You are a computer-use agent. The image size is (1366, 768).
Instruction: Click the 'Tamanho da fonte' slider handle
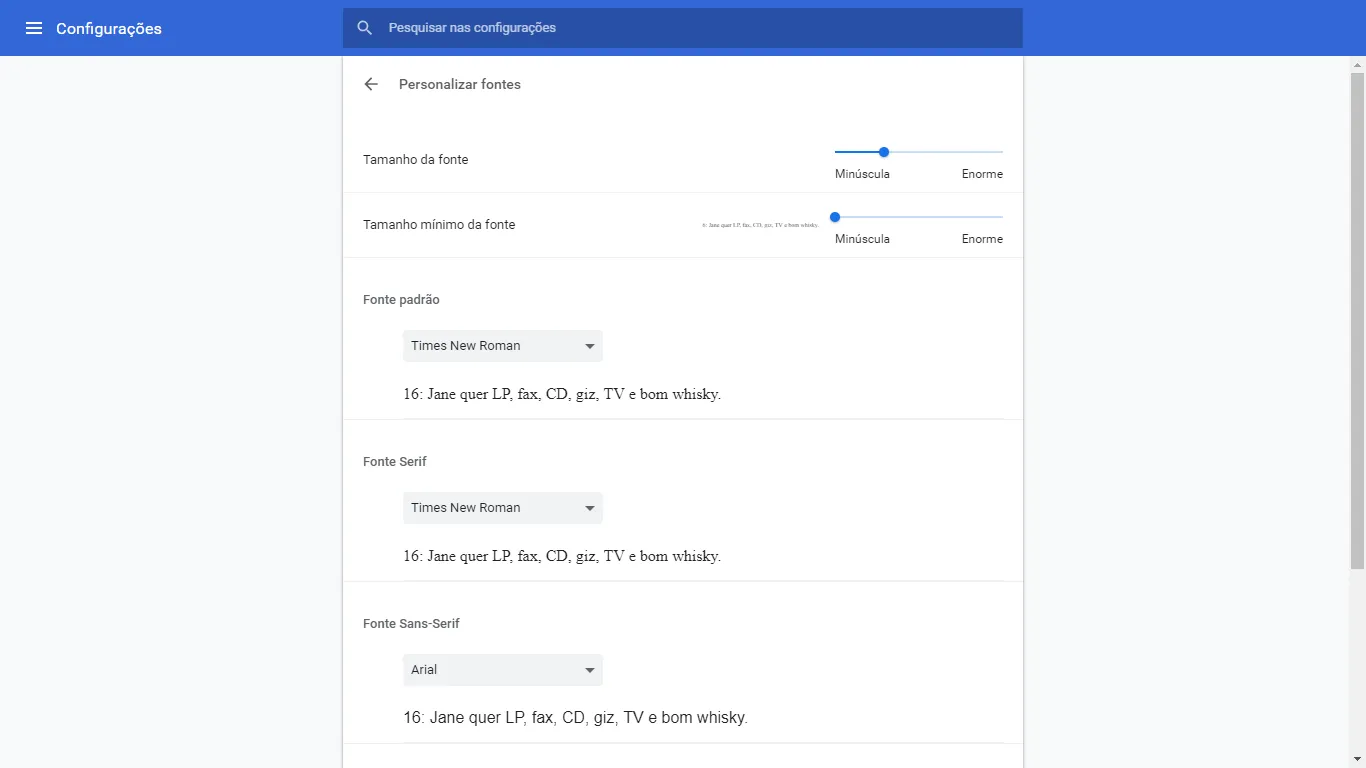point(884,152)
